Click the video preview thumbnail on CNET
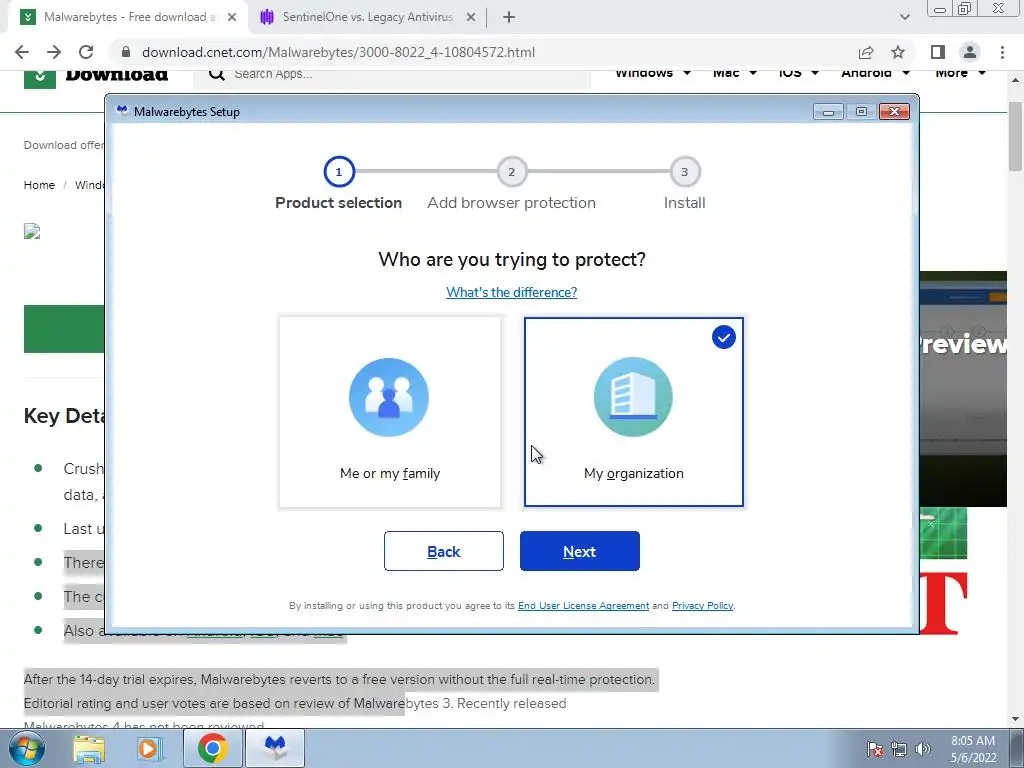Viewport: 1024px width, 768px height. [x=963, y=389]
